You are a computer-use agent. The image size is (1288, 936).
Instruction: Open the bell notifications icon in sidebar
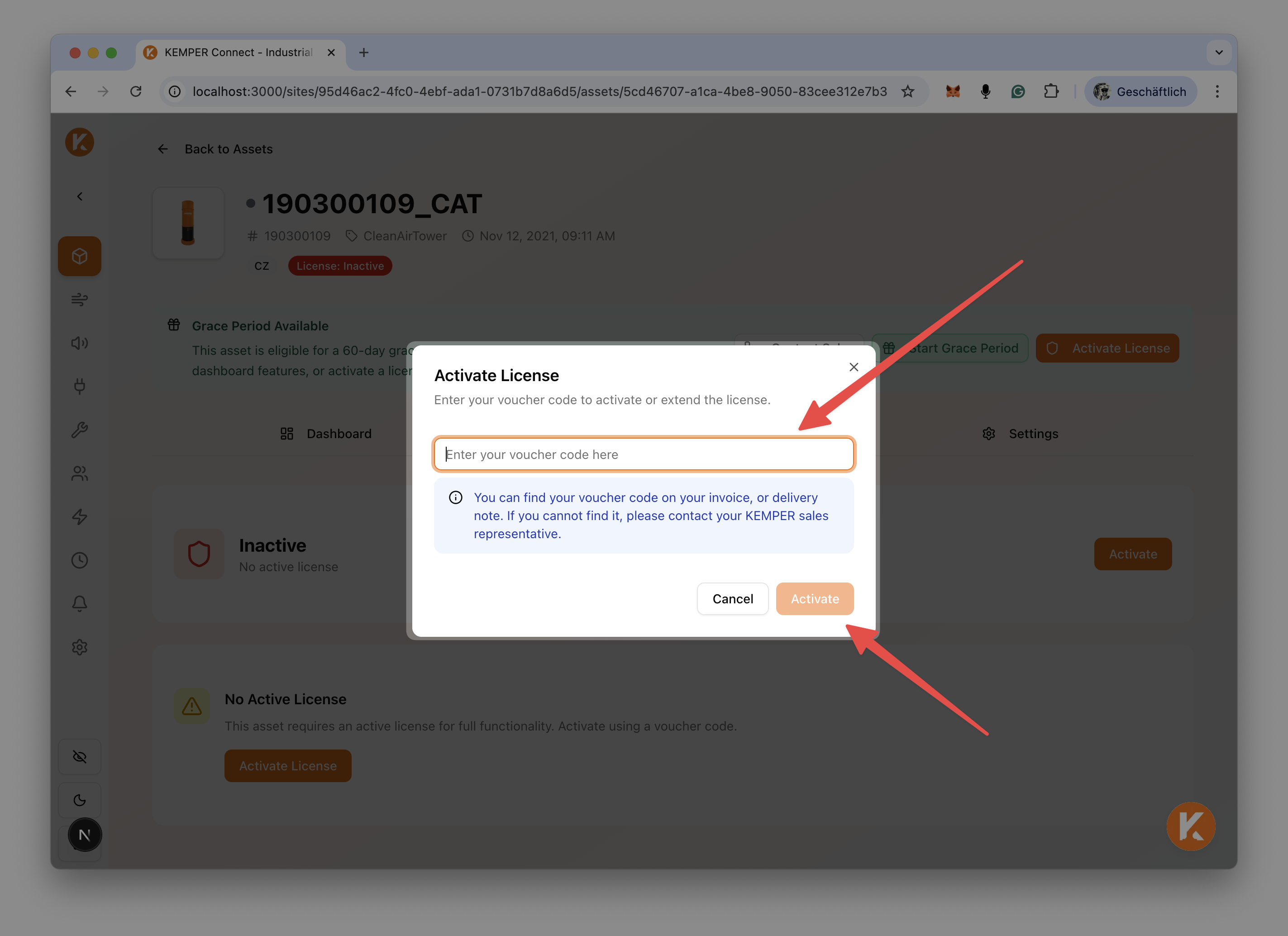pos(80,604)
